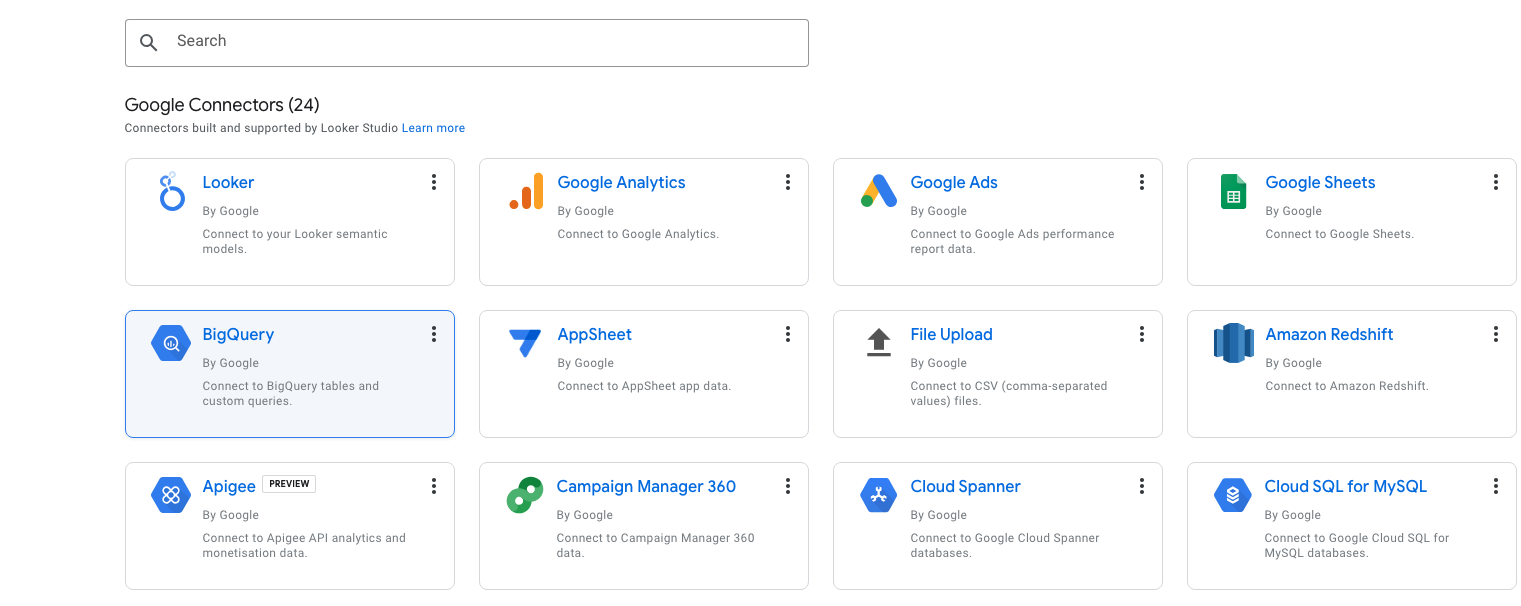Click the PREVIEW badge on Apigee
The height and width of the screenshot is (606, 1521).
point(289,484)
